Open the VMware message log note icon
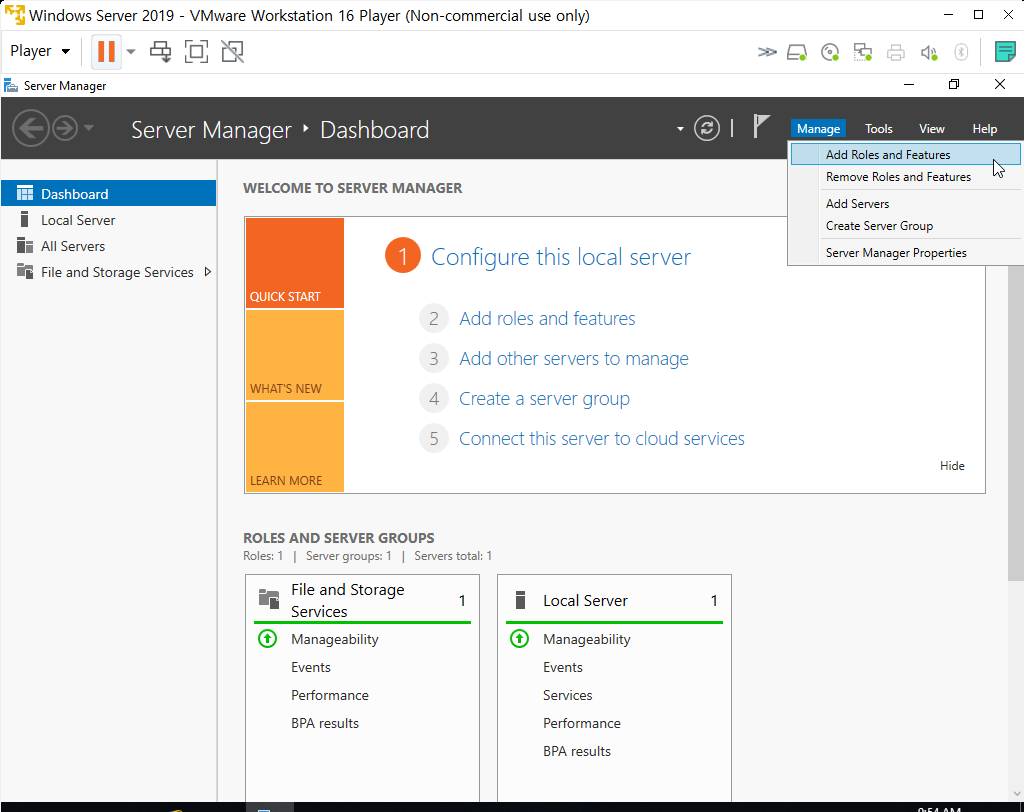Image resolution: width=1024 pixels, height=812 pixels. point(1004,52)
